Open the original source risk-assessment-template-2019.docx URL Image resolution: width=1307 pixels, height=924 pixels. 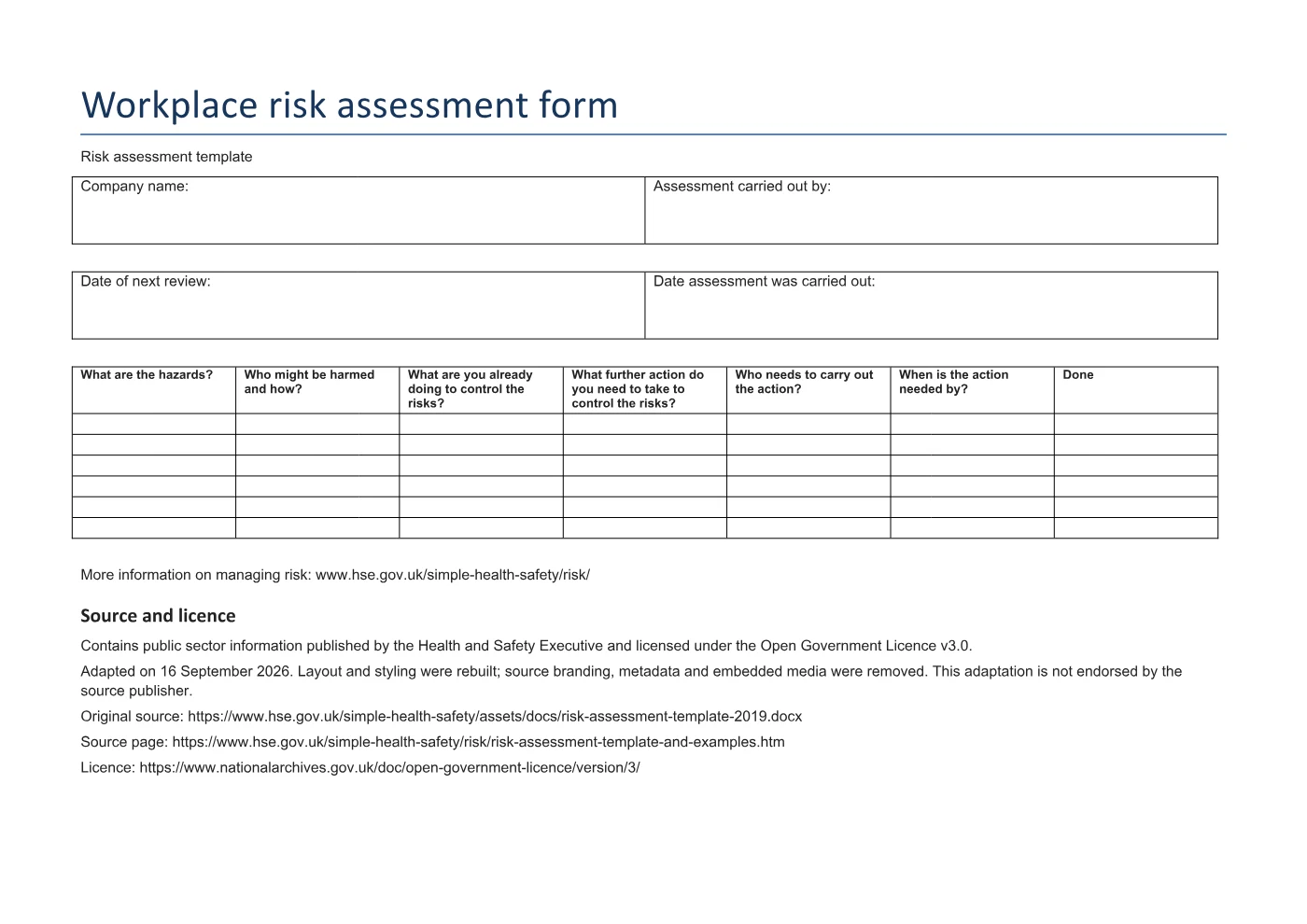coord(495,717)
